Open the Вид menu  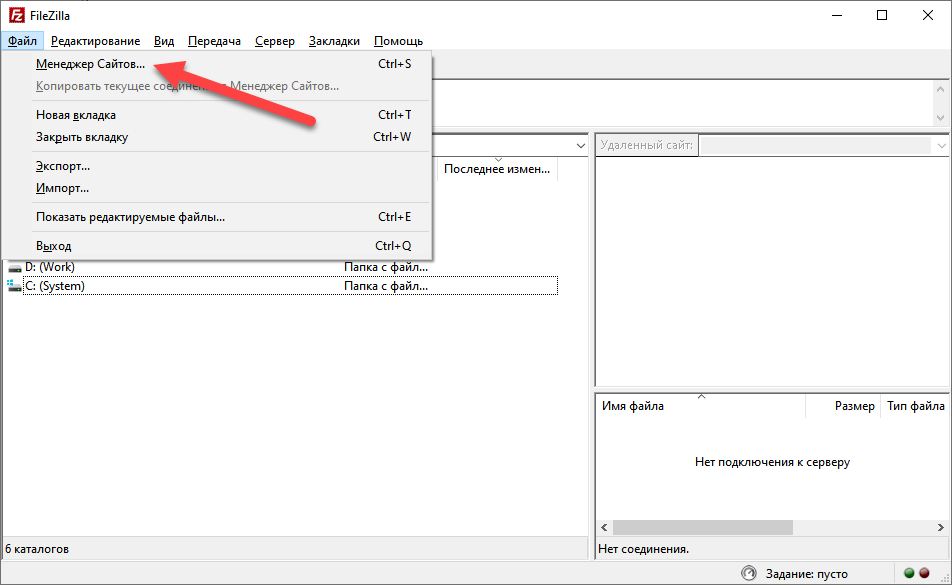tap(164, 41)
